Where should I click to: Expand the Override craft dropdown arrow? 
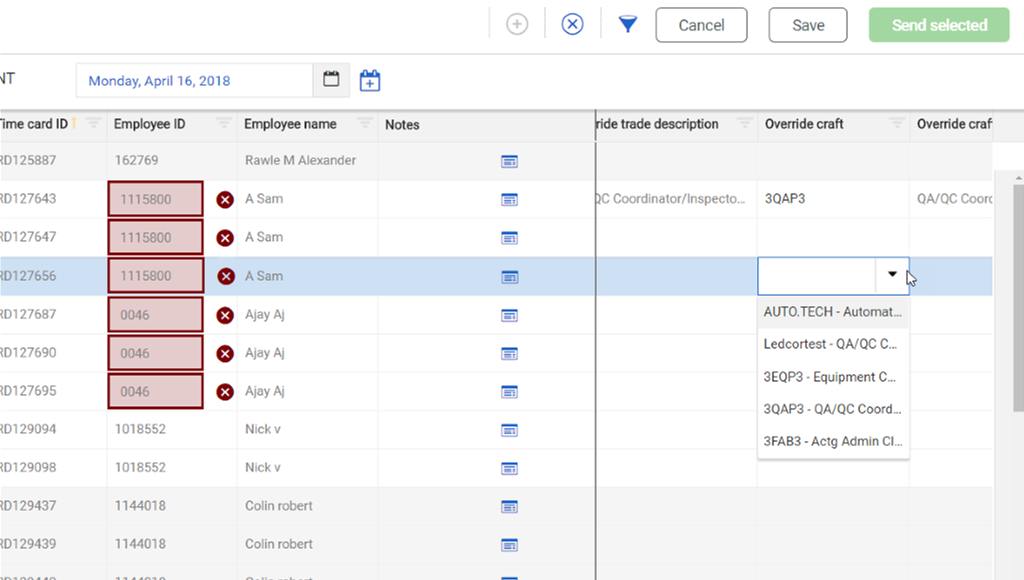tap(892, 275)
